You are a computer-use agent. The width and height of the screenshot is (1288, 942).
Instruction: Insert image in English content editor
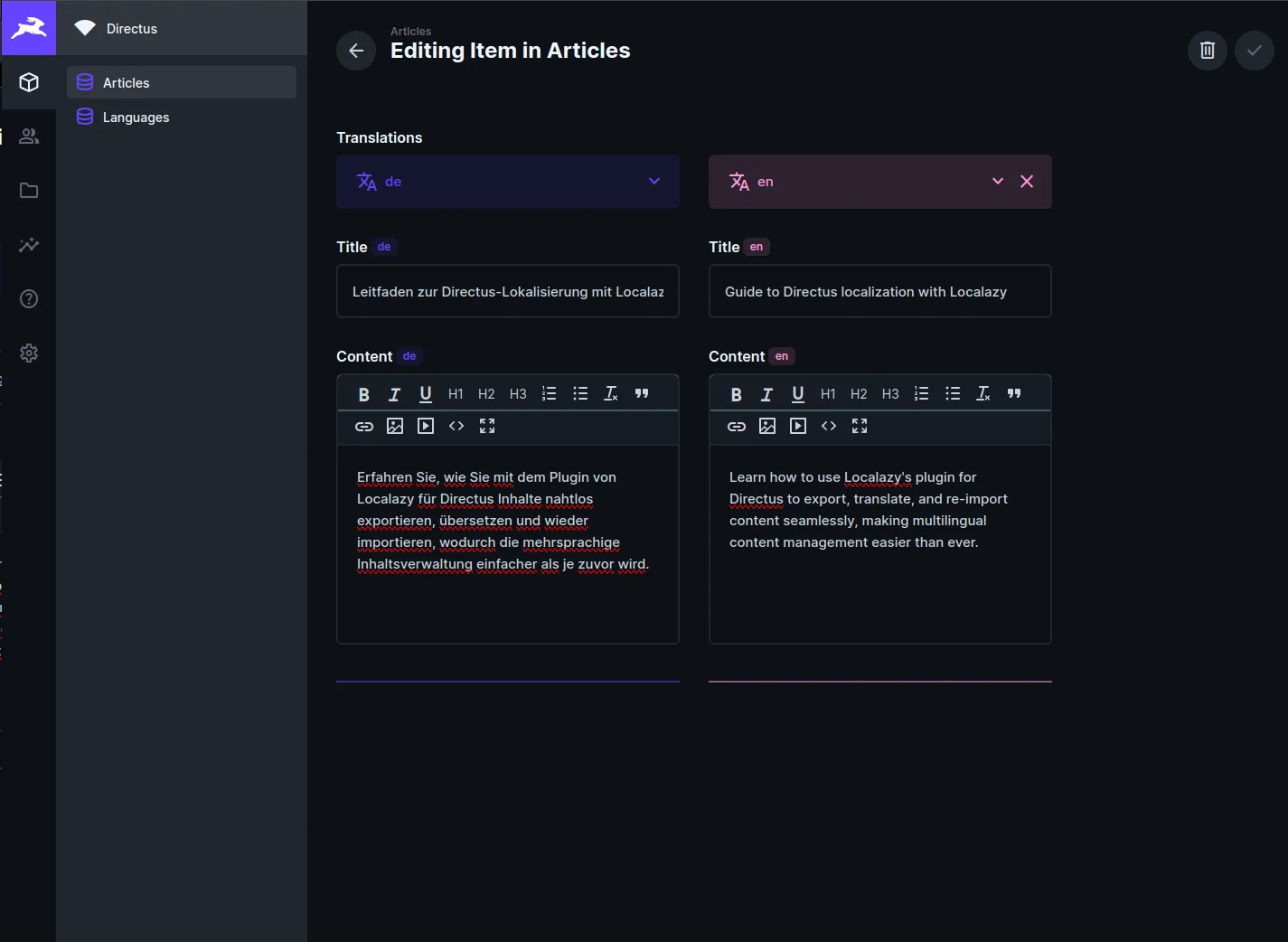767,426
